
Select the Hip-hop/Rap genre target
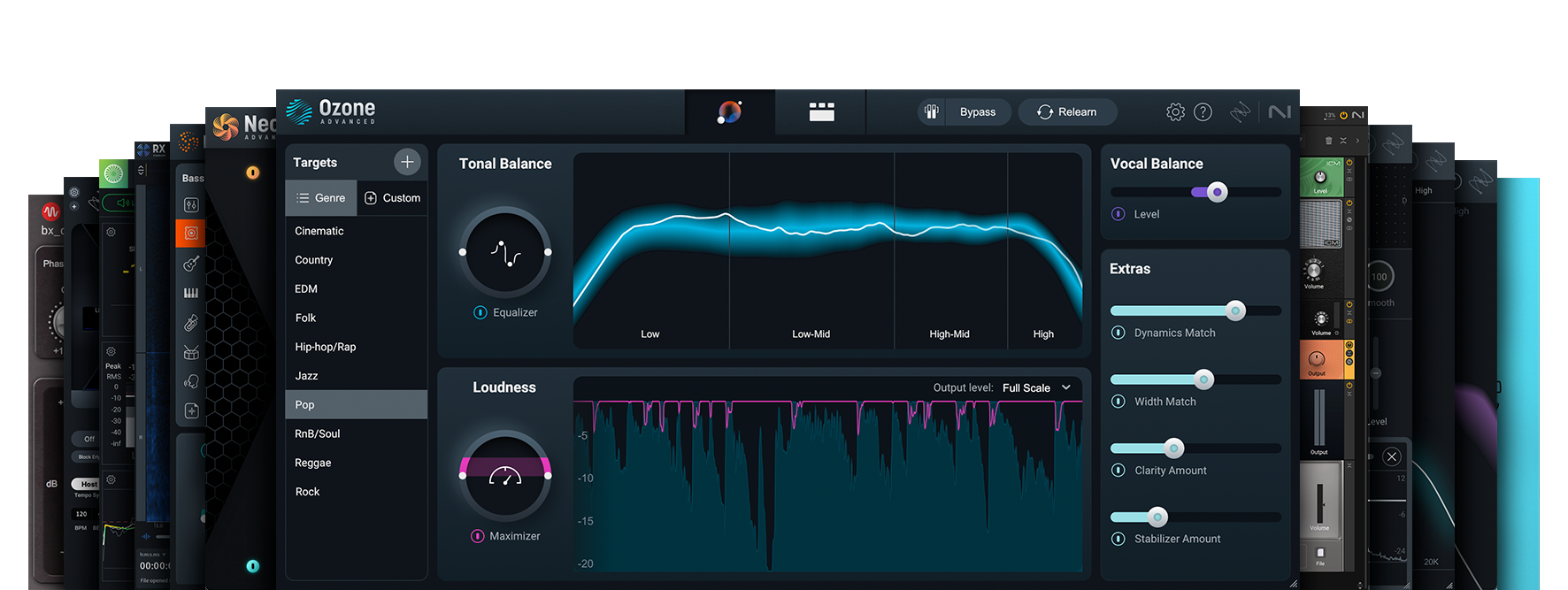(357, 347)
